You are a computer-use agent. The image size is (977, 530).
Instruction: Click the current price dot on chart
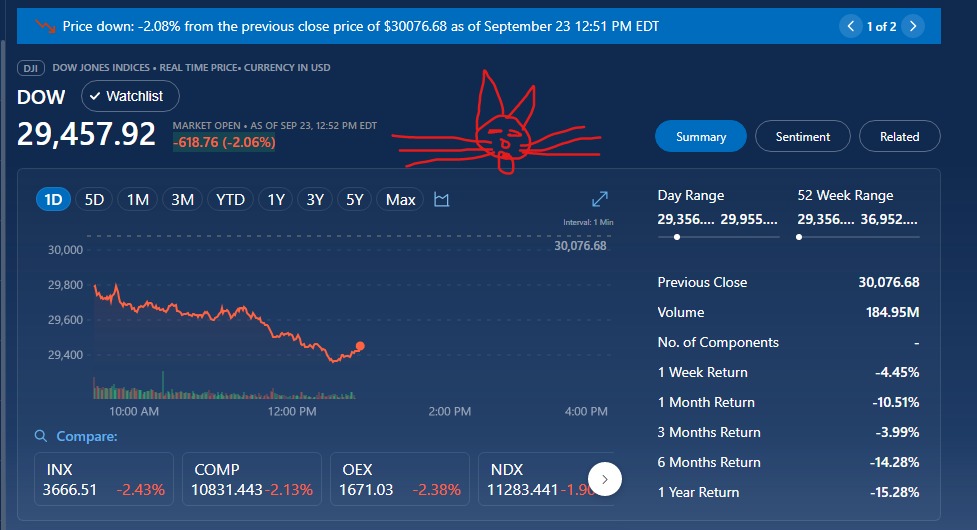[x=360, y=346]
